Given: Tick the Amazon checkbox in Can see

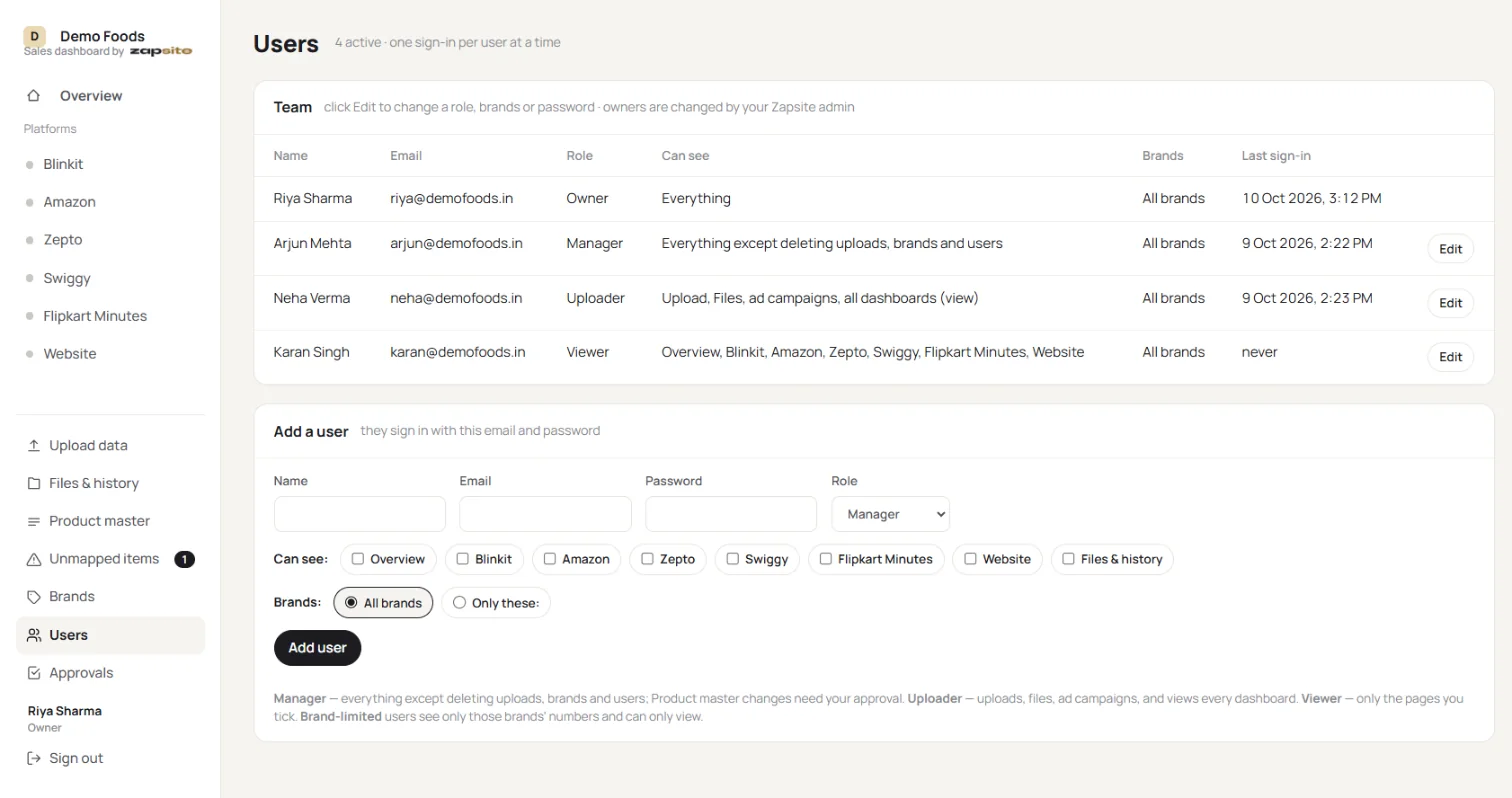Looking at the screenshot, I should [x=550, y=559].
